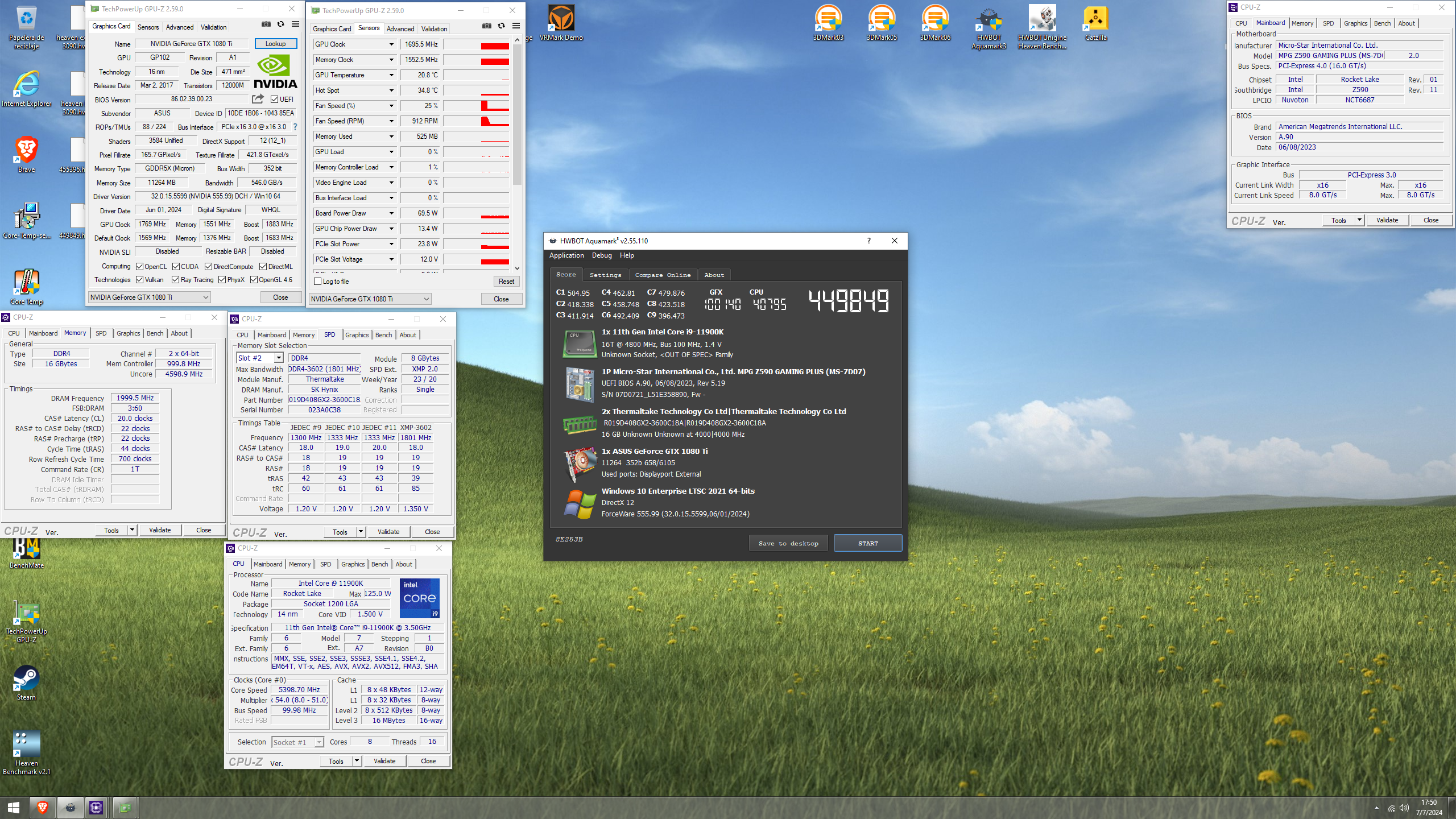Expand GPU Clock sensor dropdown
Screen dimensions: 1456x819
[x=391, y=44]
